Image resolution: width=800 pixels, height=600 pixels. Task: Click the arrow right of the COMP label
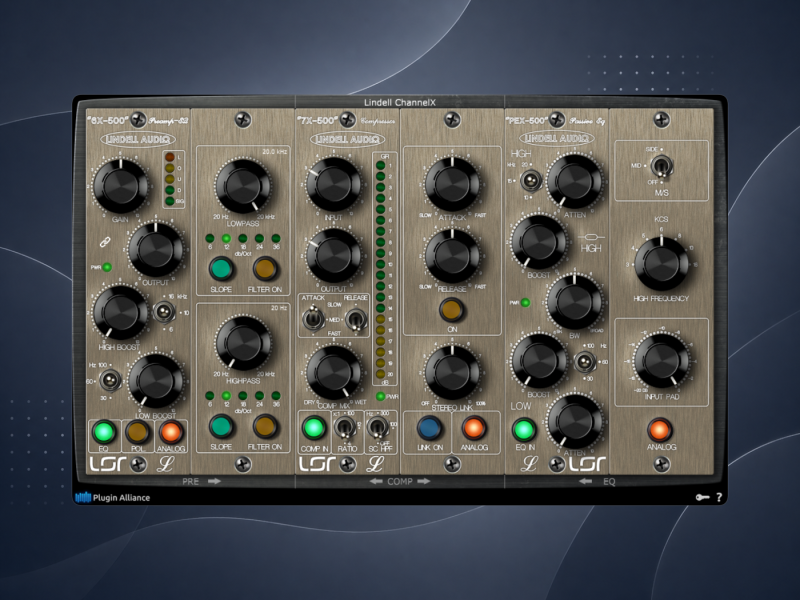click(x=423, y=481)
